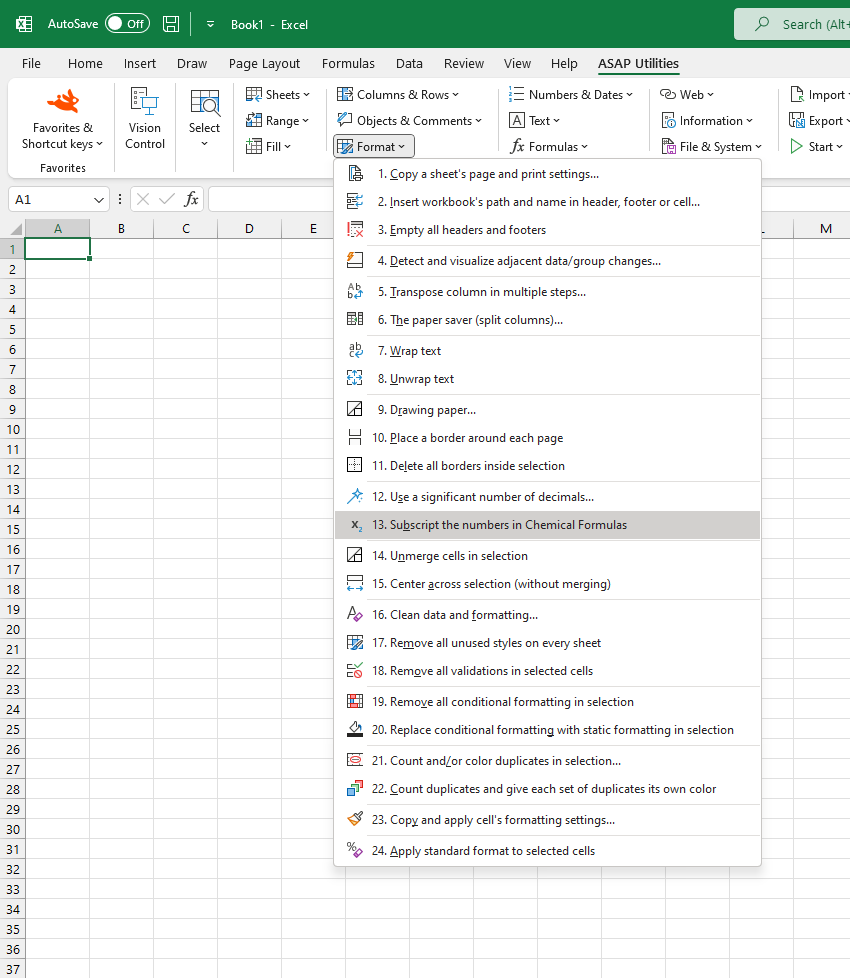Open File & System menu
Viewport: 850px width, 978px height.
pyautogui.click(x=712, y=147)
